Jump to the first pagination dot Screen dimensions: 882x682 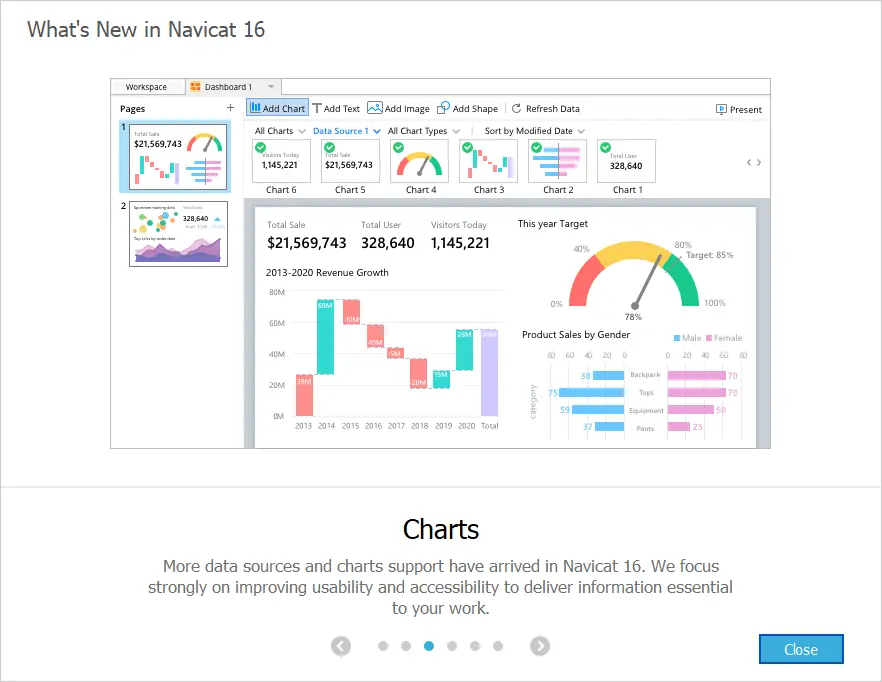(x=383, y=646)
